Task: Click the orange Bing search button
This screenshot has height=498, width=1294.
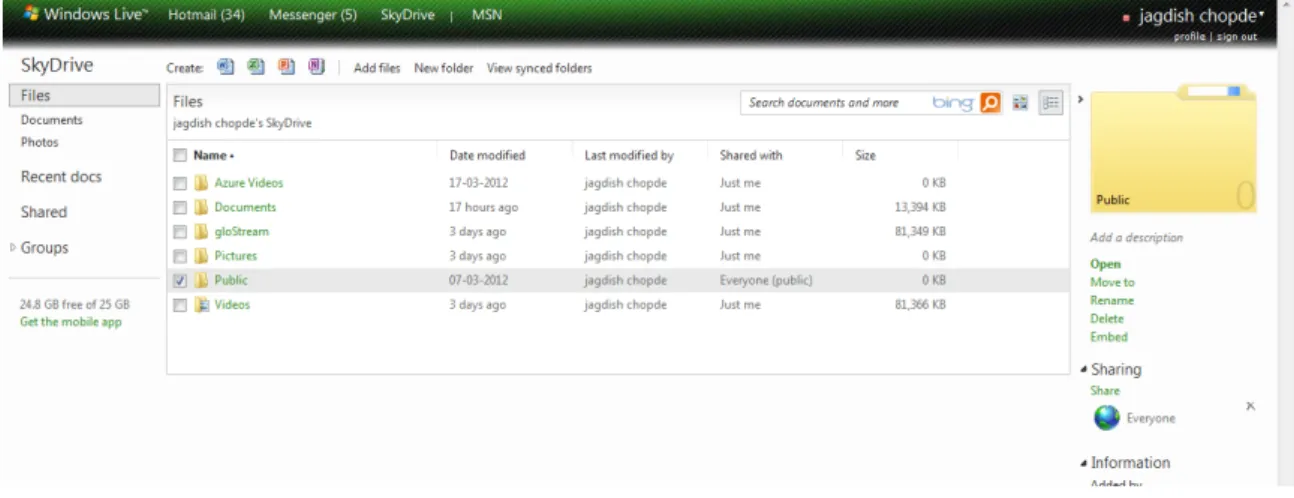Action: click(990, 103)
